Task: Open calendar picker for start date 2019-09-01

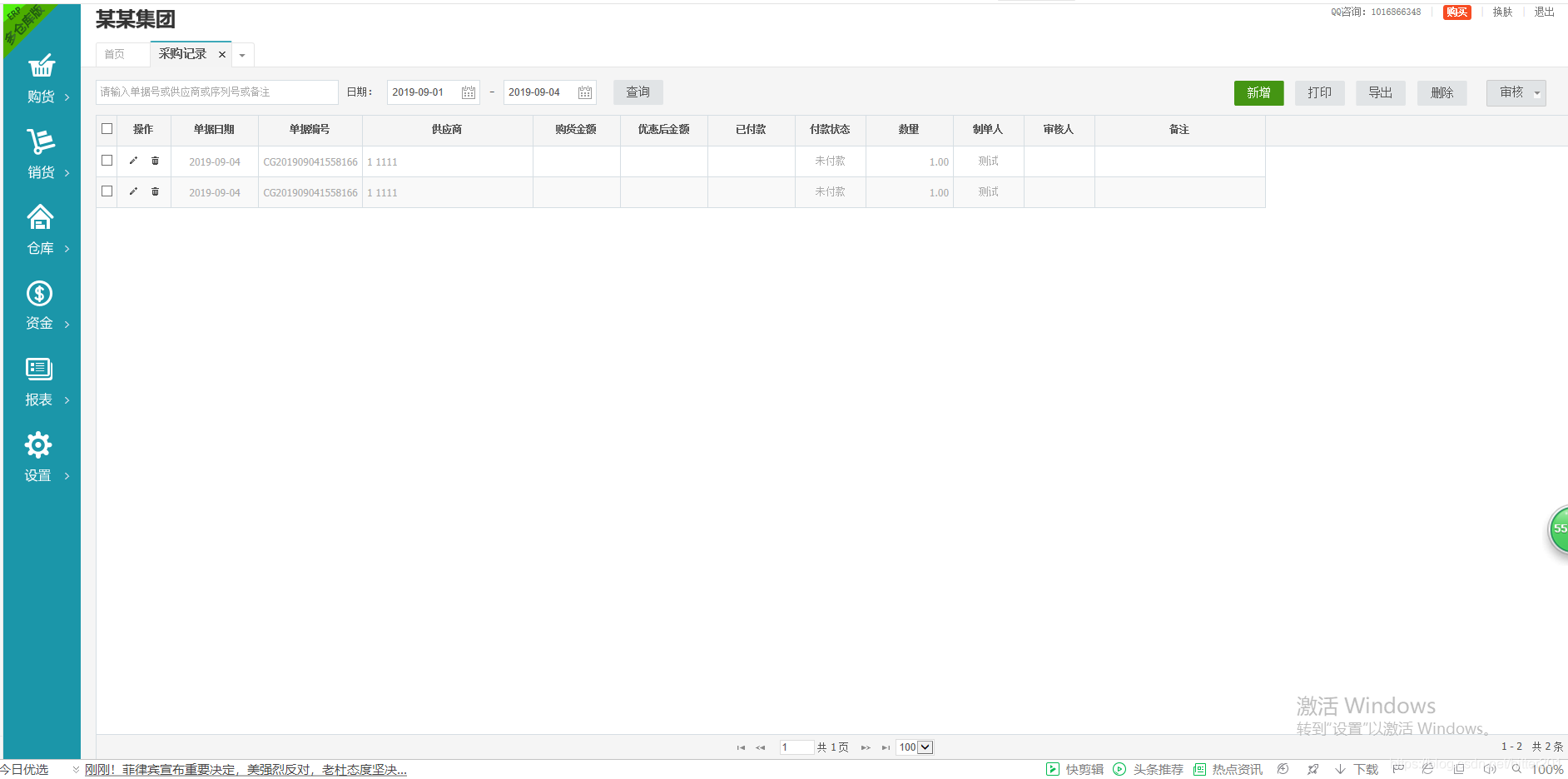Action: point(469,92)
